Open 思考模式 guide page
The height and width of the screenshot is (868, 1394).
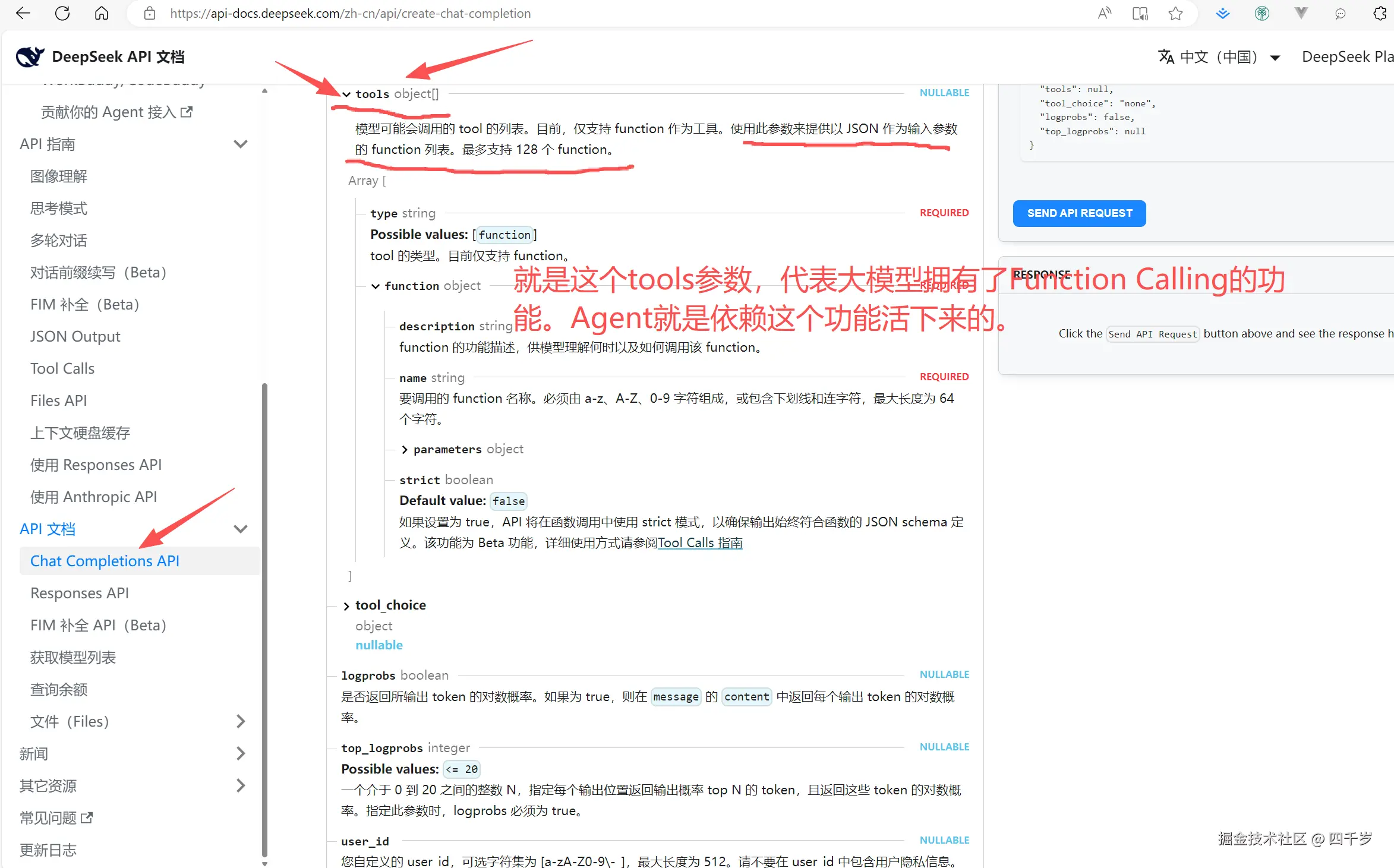click(59, 208)
